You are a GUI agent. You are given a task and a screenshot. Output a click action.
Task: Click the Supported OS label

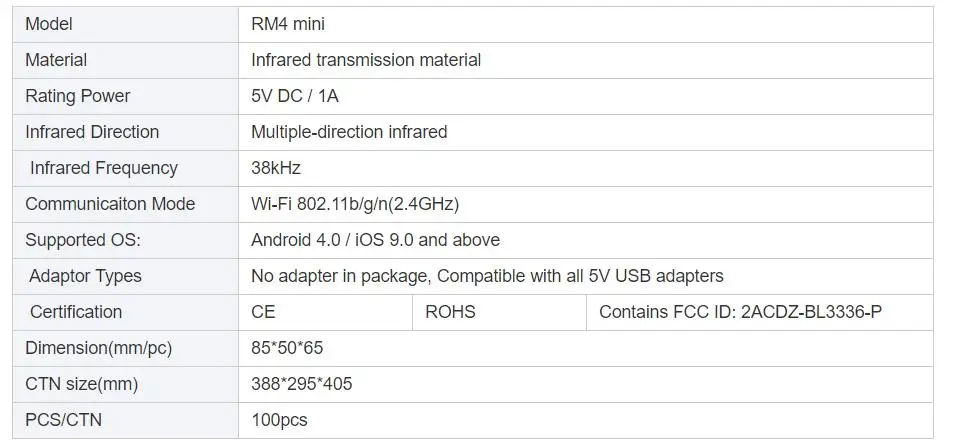click(83, 240)
